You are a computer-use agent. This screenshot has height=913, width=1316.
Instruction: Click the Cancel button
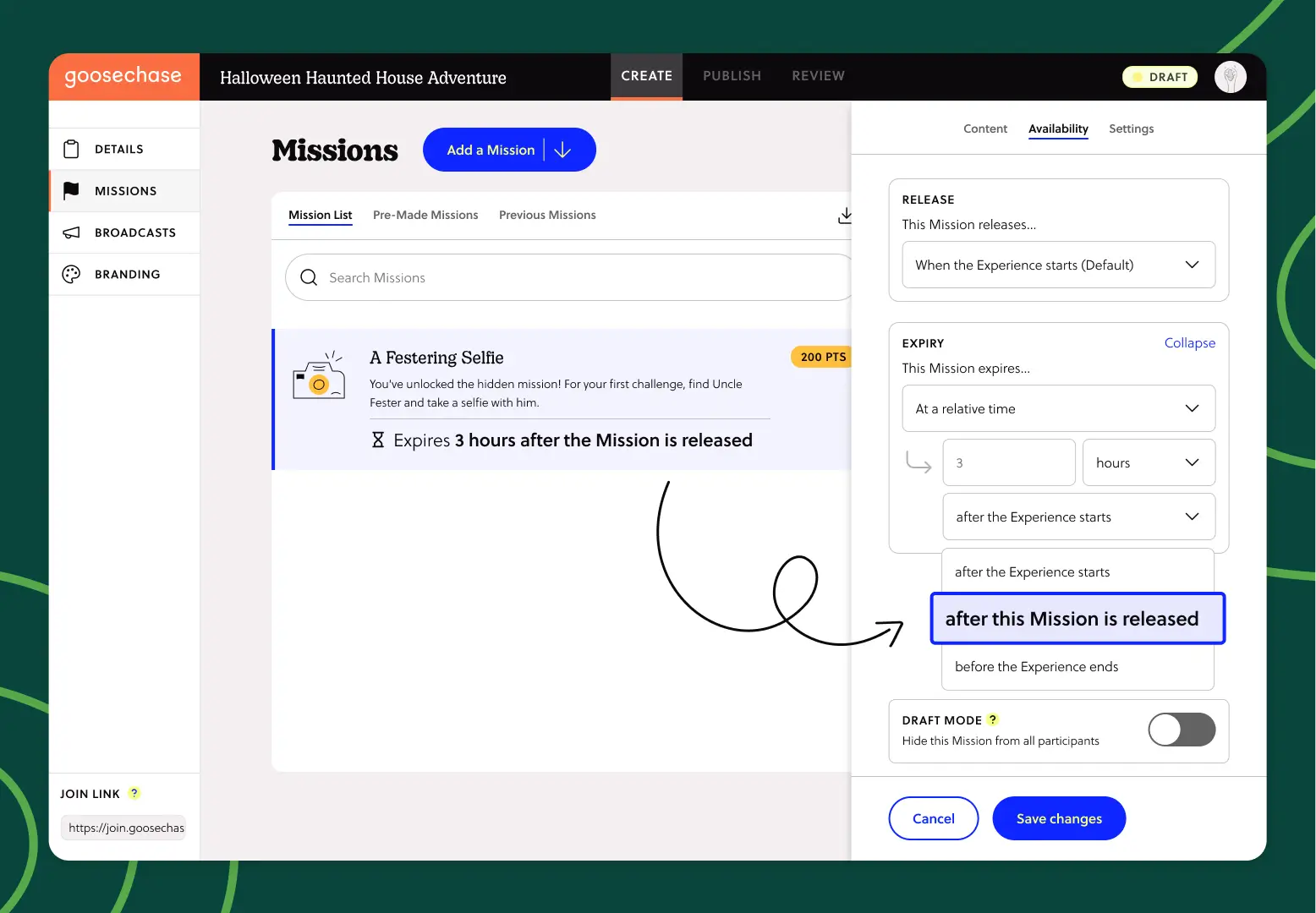pos(934,818)
